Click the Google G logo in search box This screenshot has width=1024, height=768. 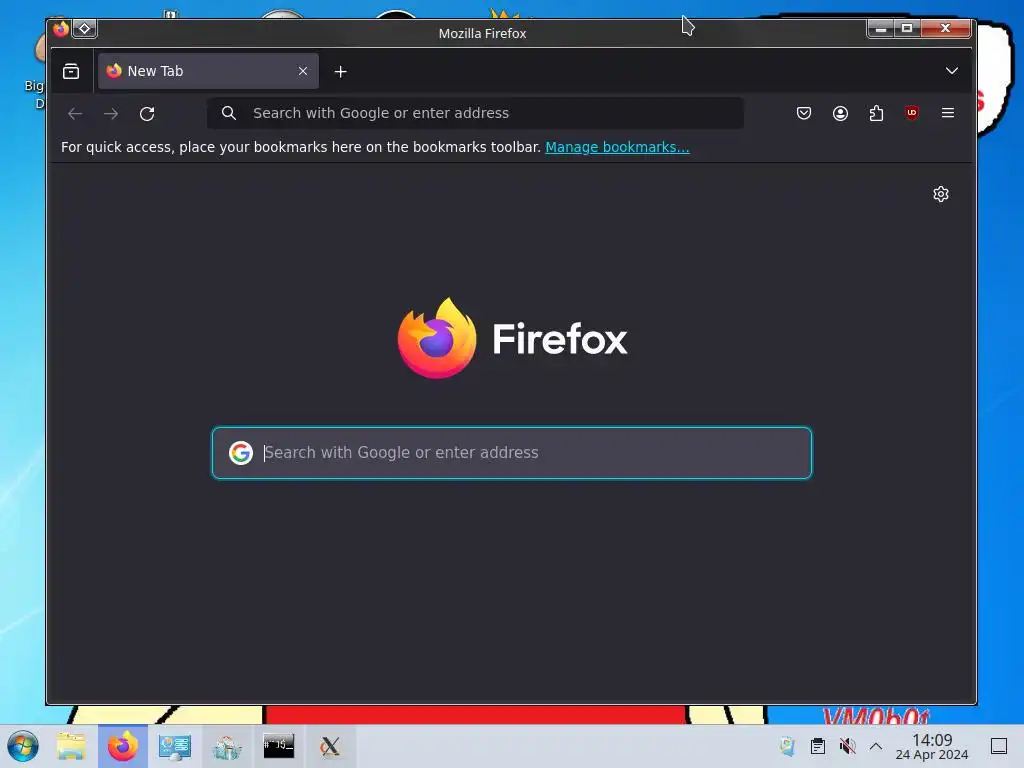click(241, 453)
